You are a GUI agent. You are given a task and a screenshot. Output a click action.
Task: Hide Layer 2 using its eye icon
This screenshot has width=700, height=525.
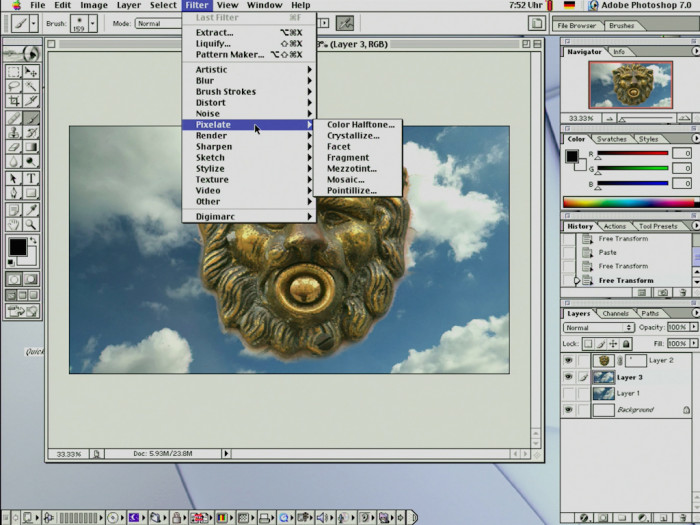[x=568, y=360]
